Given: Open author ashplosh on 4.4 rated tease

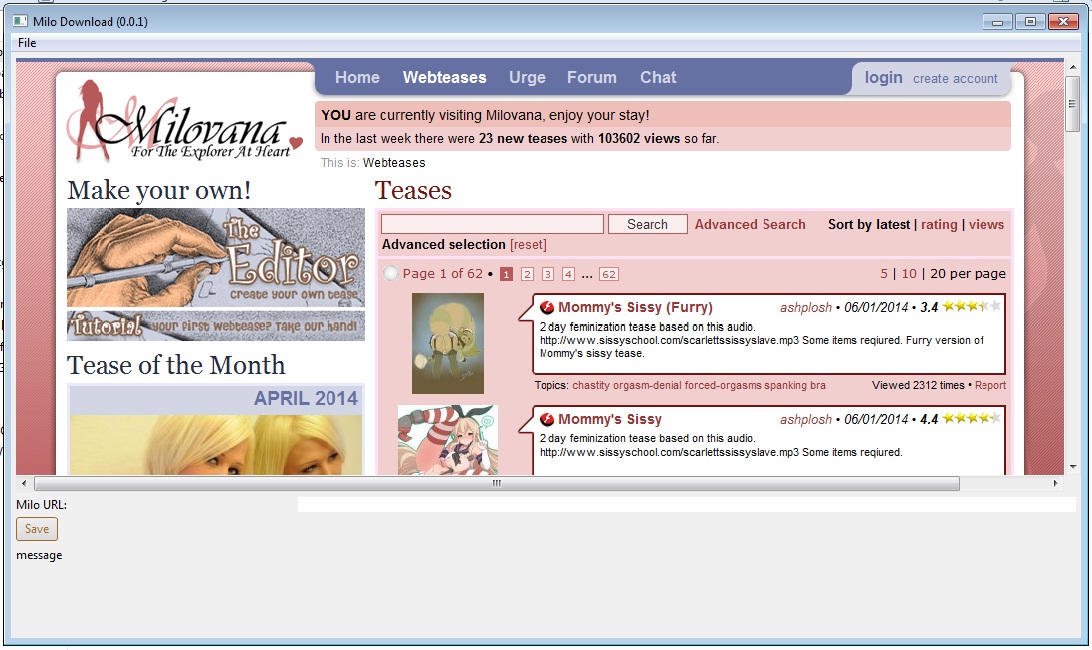Looking at the screenshot, I should 806,419.
